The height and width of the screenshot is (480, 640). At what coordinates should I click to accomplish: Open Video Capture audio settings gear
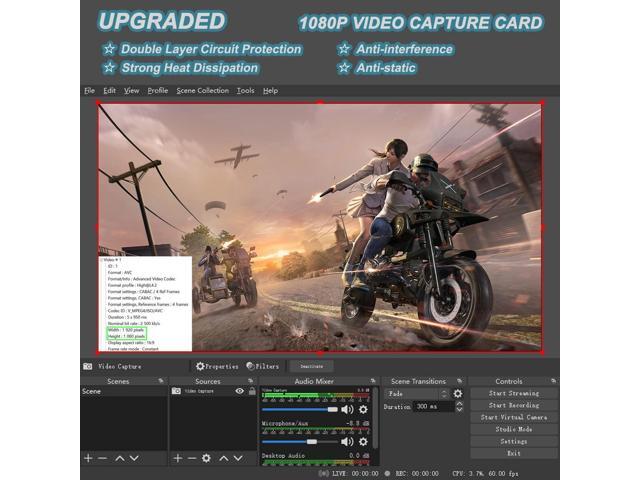pos(363,409)
